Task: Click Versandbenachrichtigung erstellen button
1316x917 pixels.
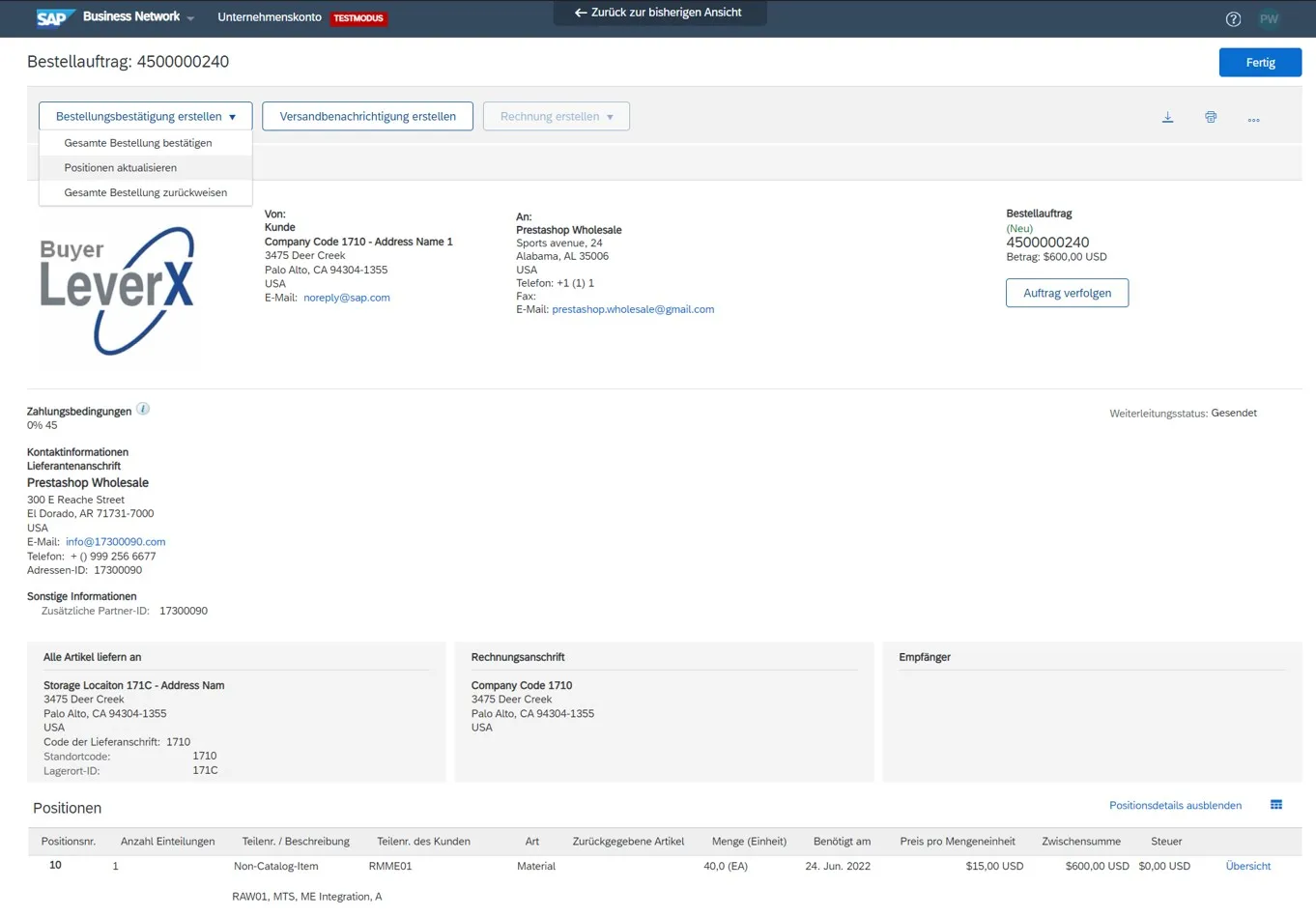Action: (x=368, y=116)
